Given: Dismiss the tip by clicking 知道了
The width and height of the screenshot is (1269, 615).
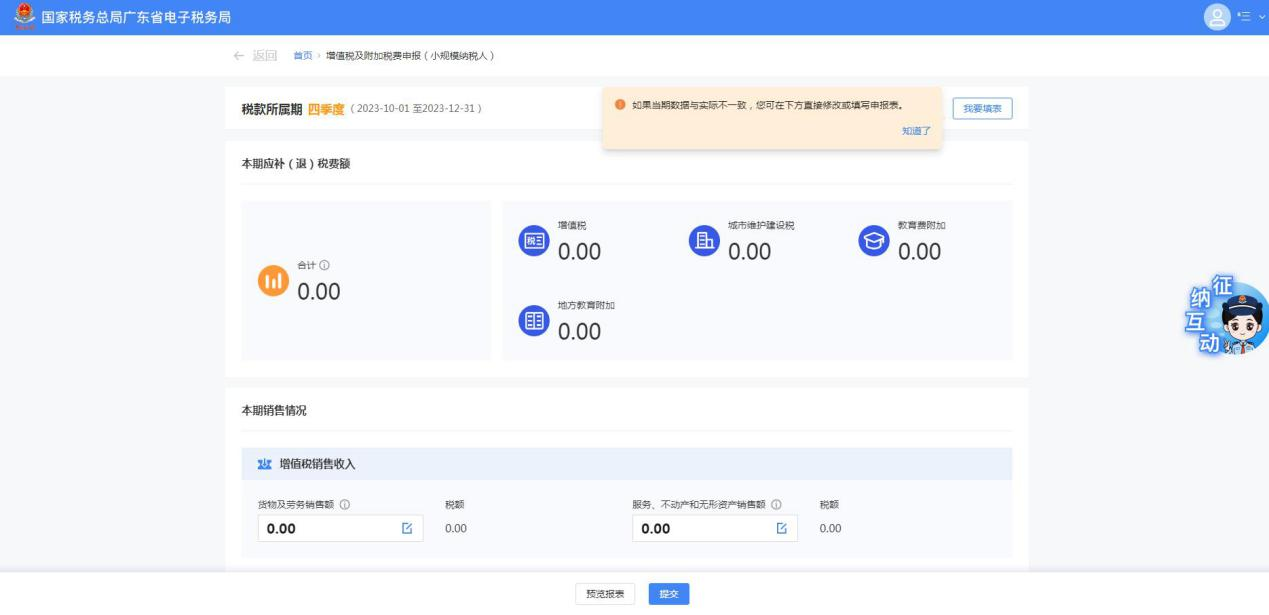Looking at the screenshot, I should (916, 131).
